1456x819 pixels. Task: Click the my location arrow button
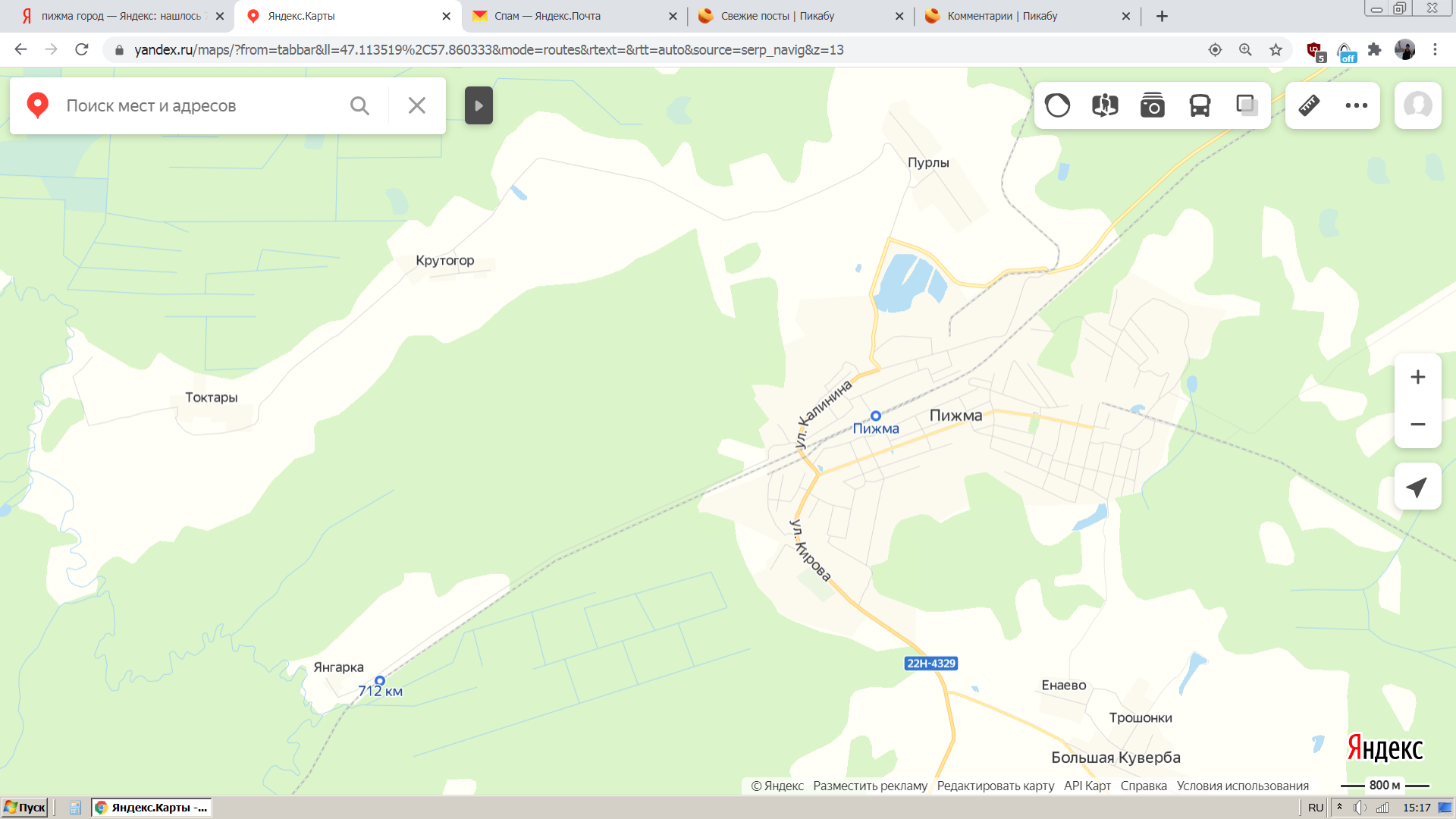[x=1417, y=487]
